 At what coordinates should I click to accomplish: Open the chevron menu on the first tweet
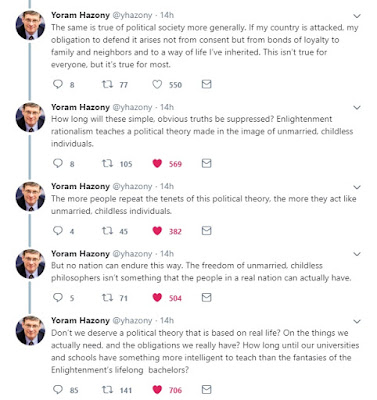(x=357, y=16)
